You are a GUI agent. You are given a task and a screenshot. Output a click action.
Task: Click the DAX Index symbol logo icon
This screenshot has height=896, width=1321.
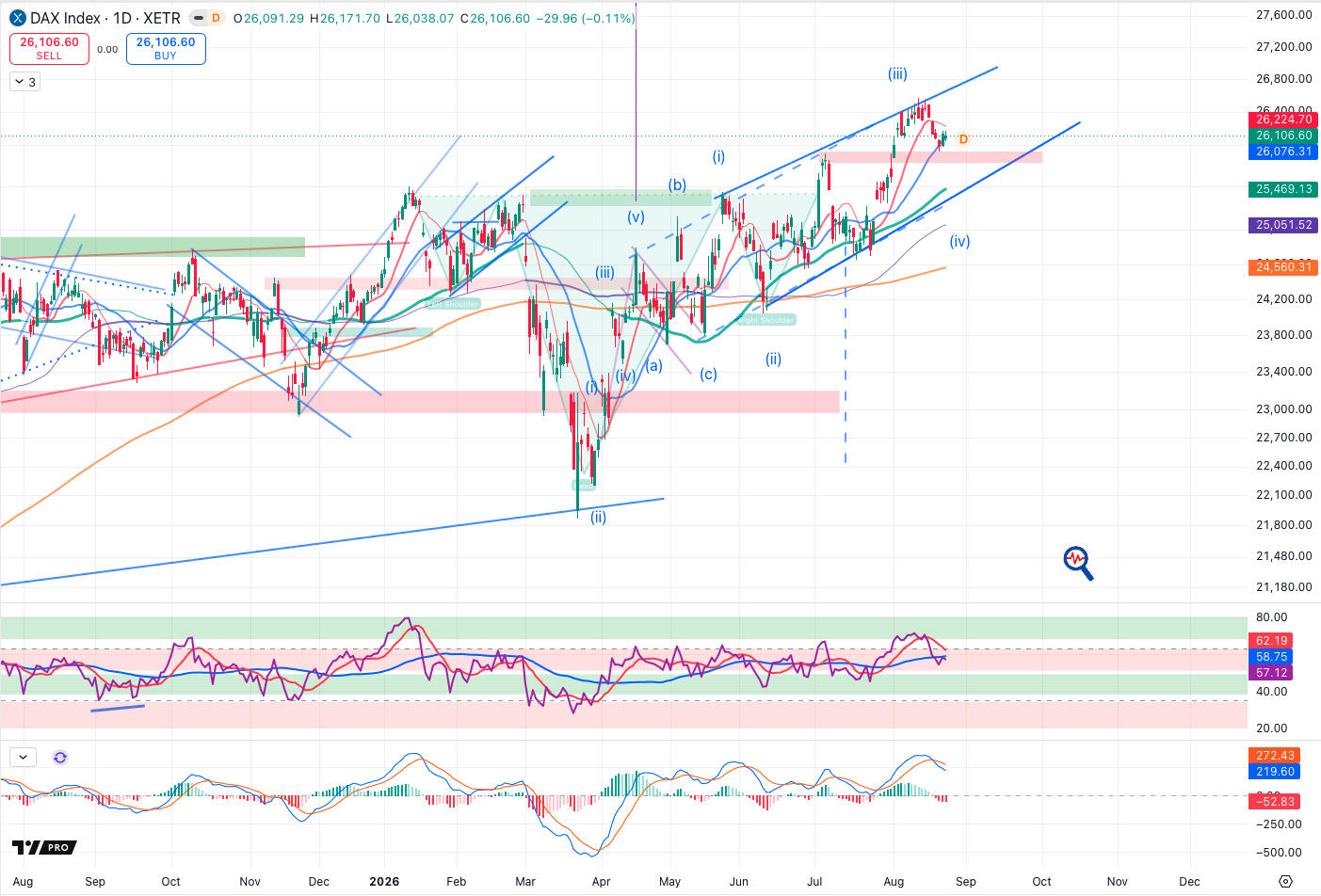(18, 18)
